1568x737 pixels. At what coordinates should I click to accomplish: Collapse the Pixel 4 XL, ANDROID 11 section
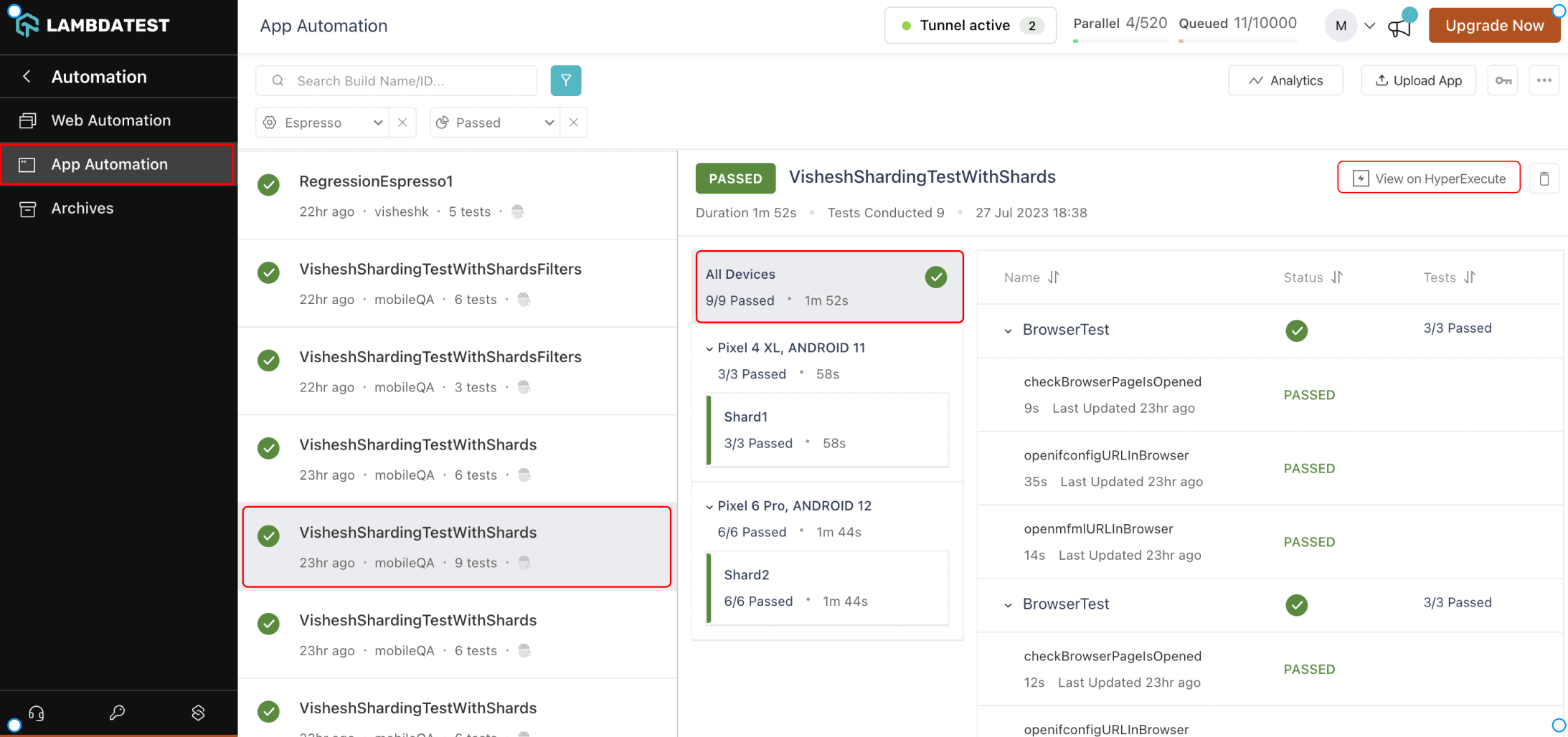[709, 348]
